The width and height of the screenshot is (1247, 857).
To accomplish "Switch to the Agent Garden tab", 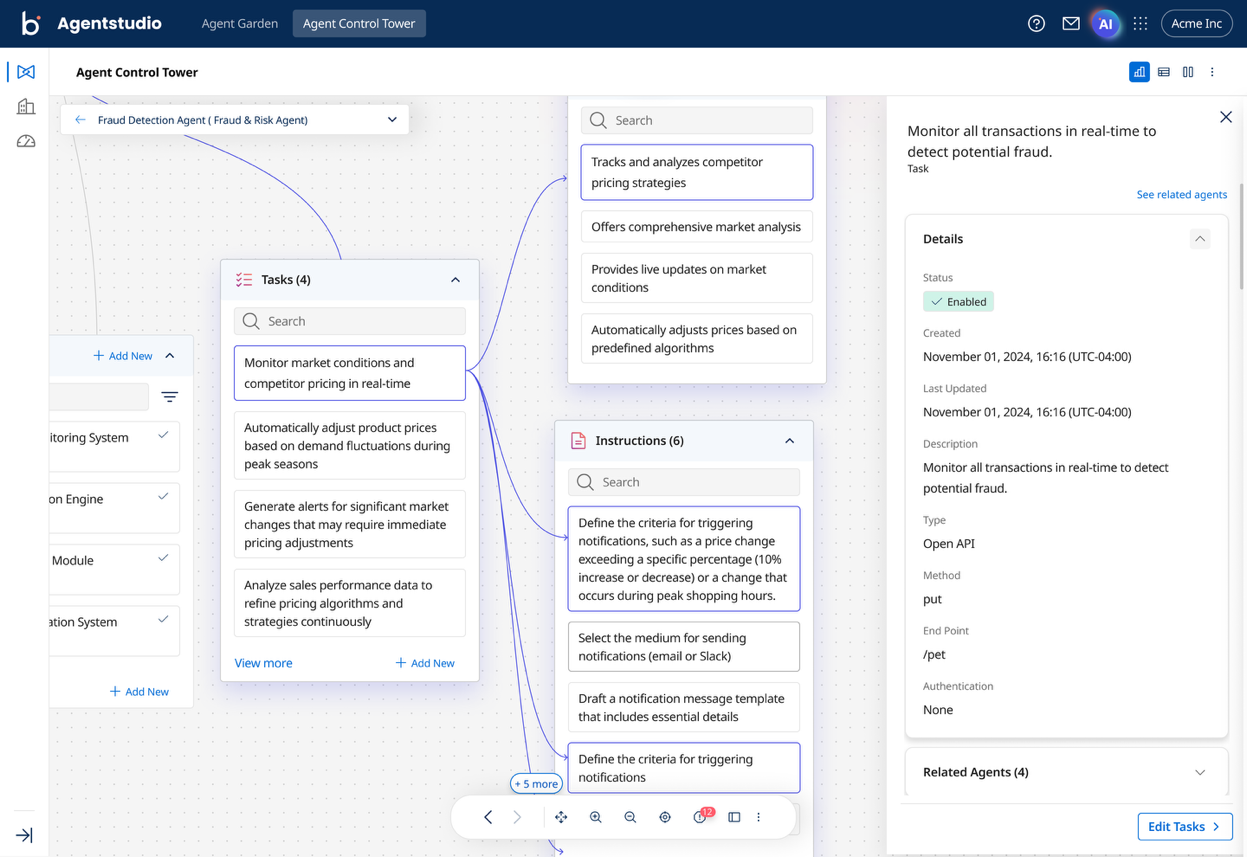I will click(x=240, y=23).
